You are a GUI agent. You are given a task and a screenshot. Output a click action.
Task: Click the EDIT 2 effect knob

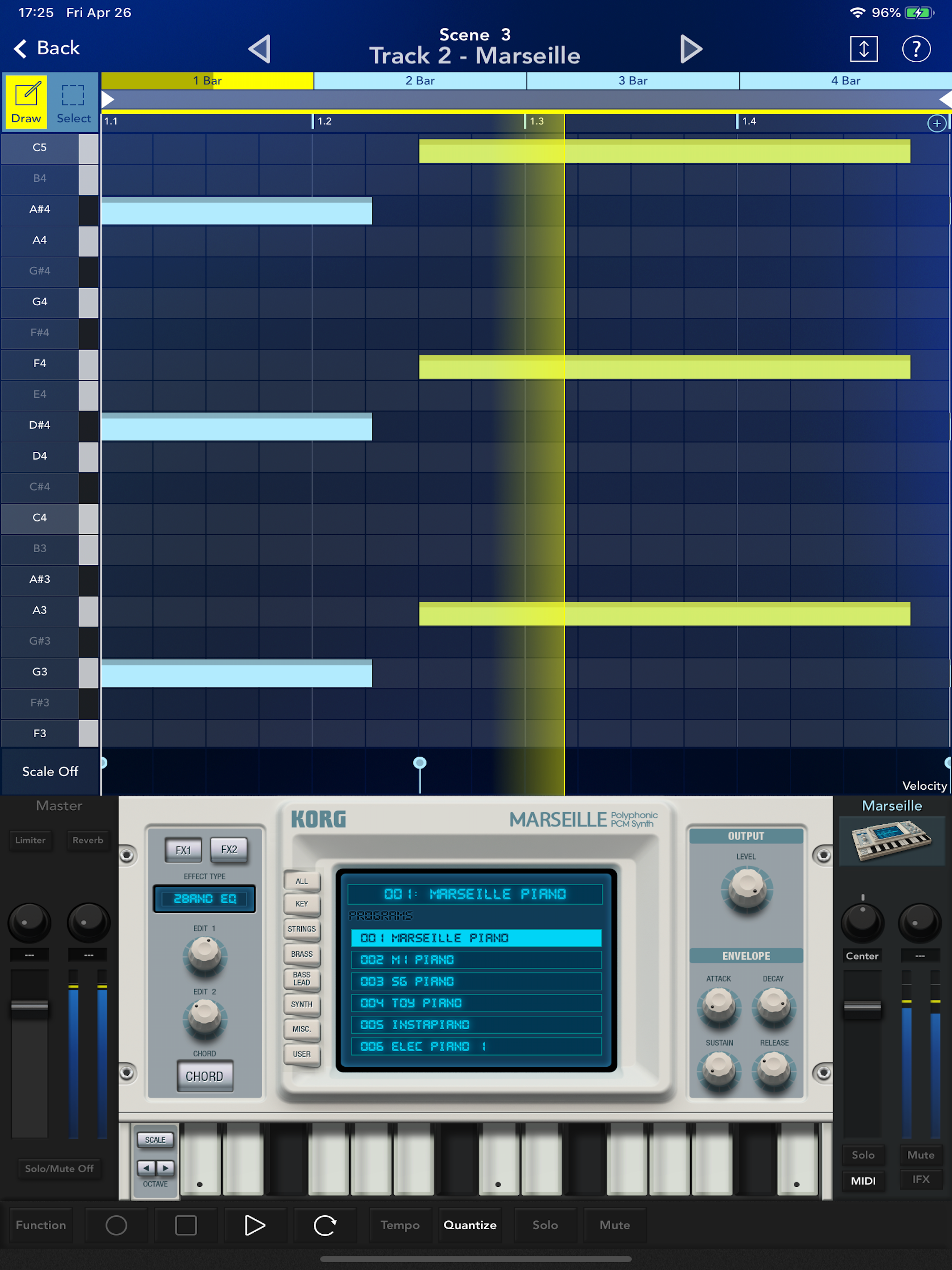point(205,1019)
